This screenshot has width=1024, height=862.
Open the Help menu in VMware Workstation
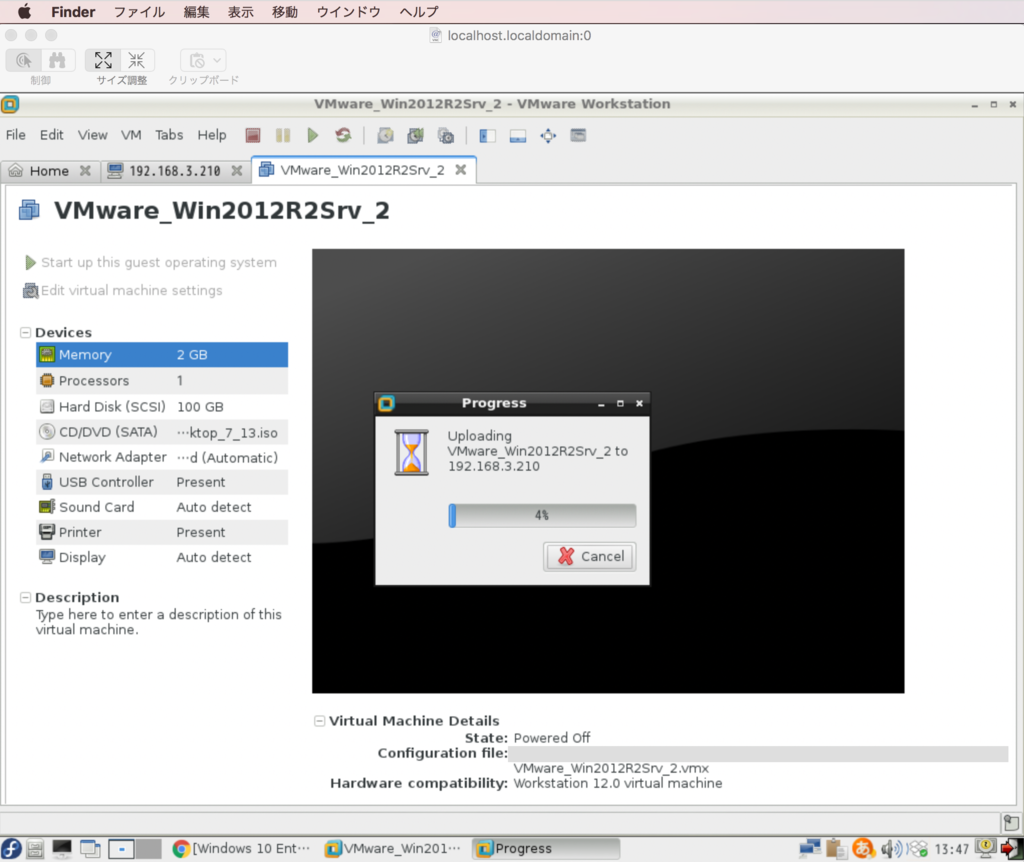[212, 135]
